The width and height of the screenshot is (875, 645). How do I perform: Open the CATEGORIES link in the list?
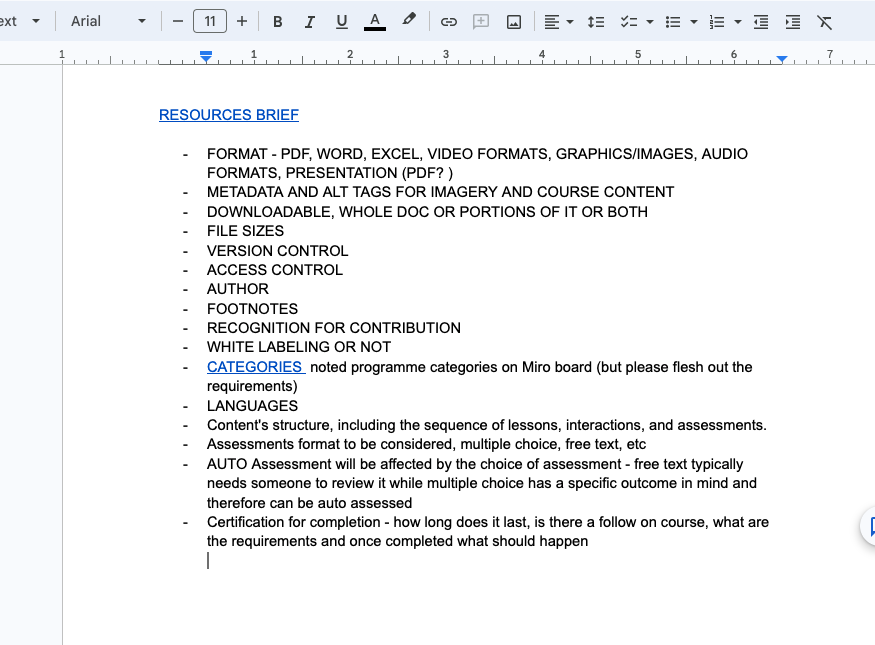pyautogui.click(x=254, y=367)
